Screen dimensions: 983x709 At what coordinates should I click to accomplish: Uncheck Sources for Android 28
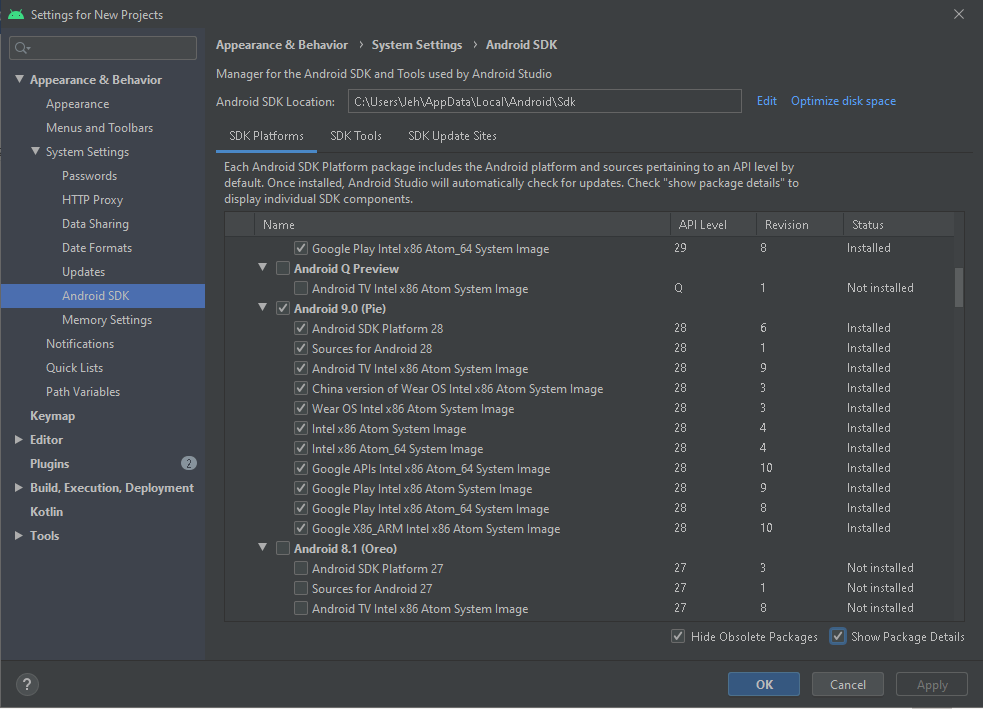click(x=301, y=348)
